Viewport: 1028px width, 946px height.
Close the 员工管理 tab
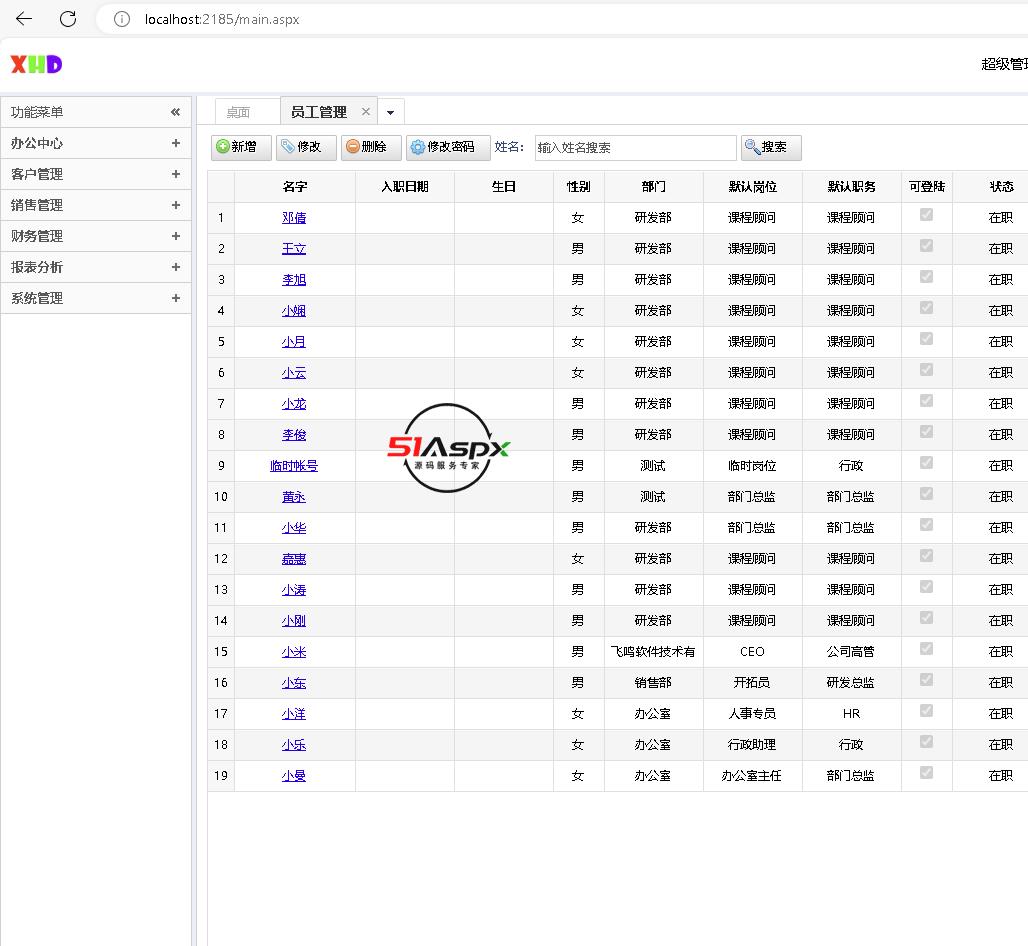(x=366, y=112)
